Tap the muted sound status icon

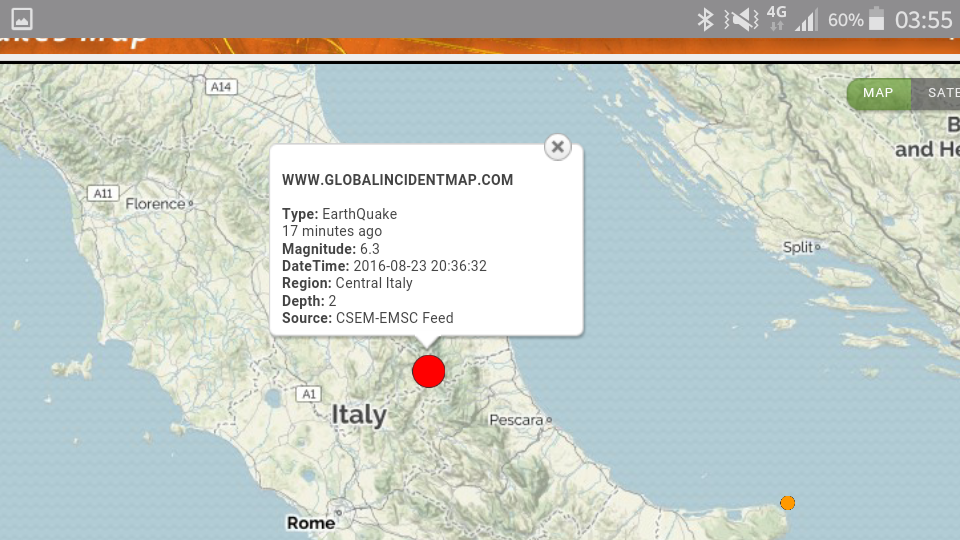741,19
